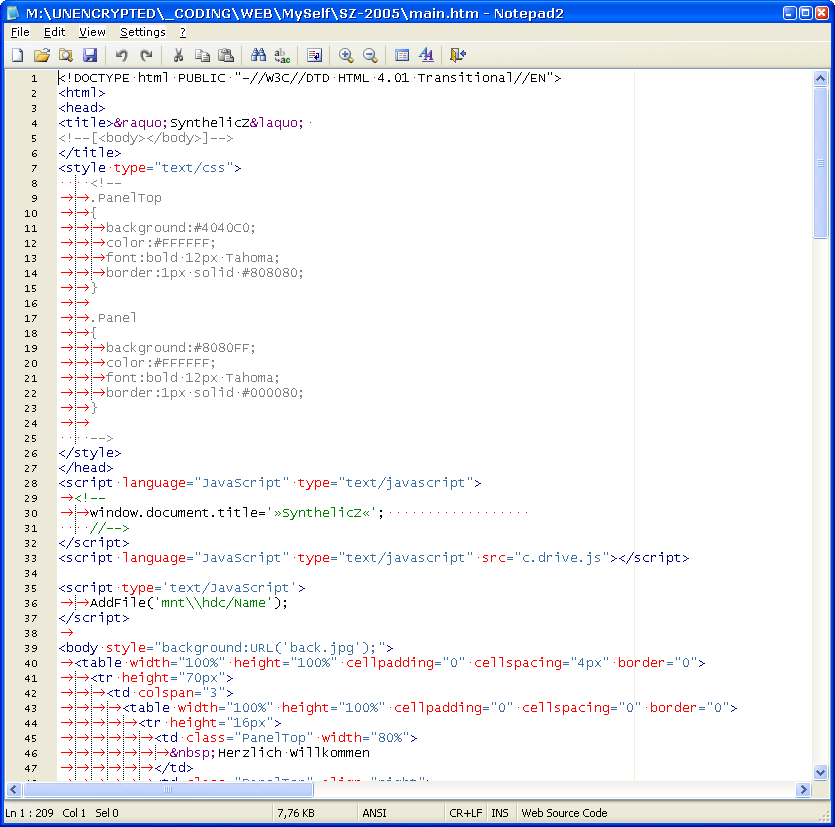835x827 pixels.
Task: Open the View menu
Action: (92, 32)
